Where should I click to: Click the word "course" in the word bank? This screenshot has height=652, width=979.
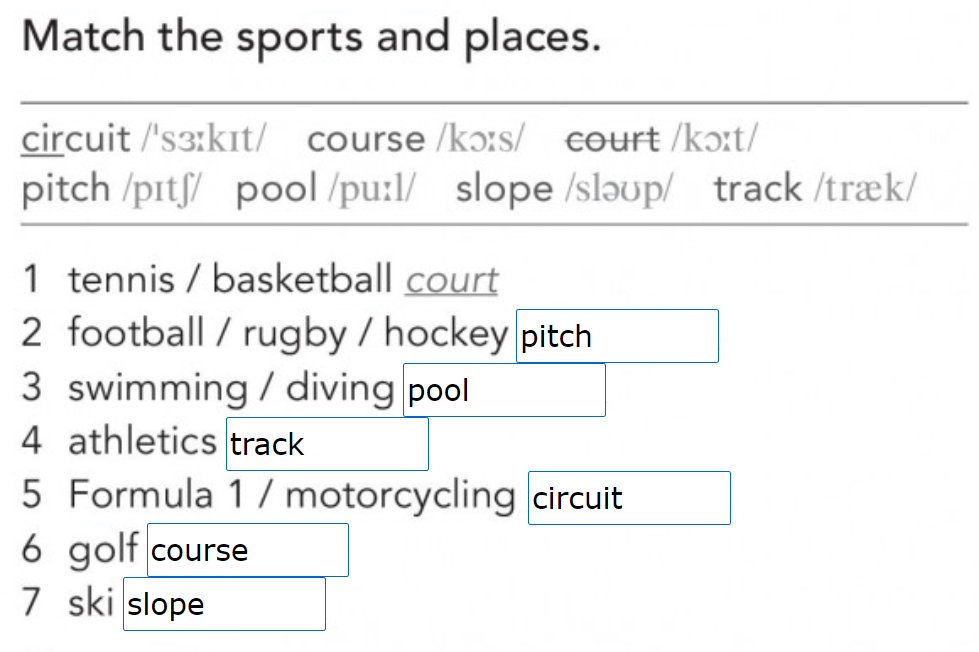click(366, 138)
